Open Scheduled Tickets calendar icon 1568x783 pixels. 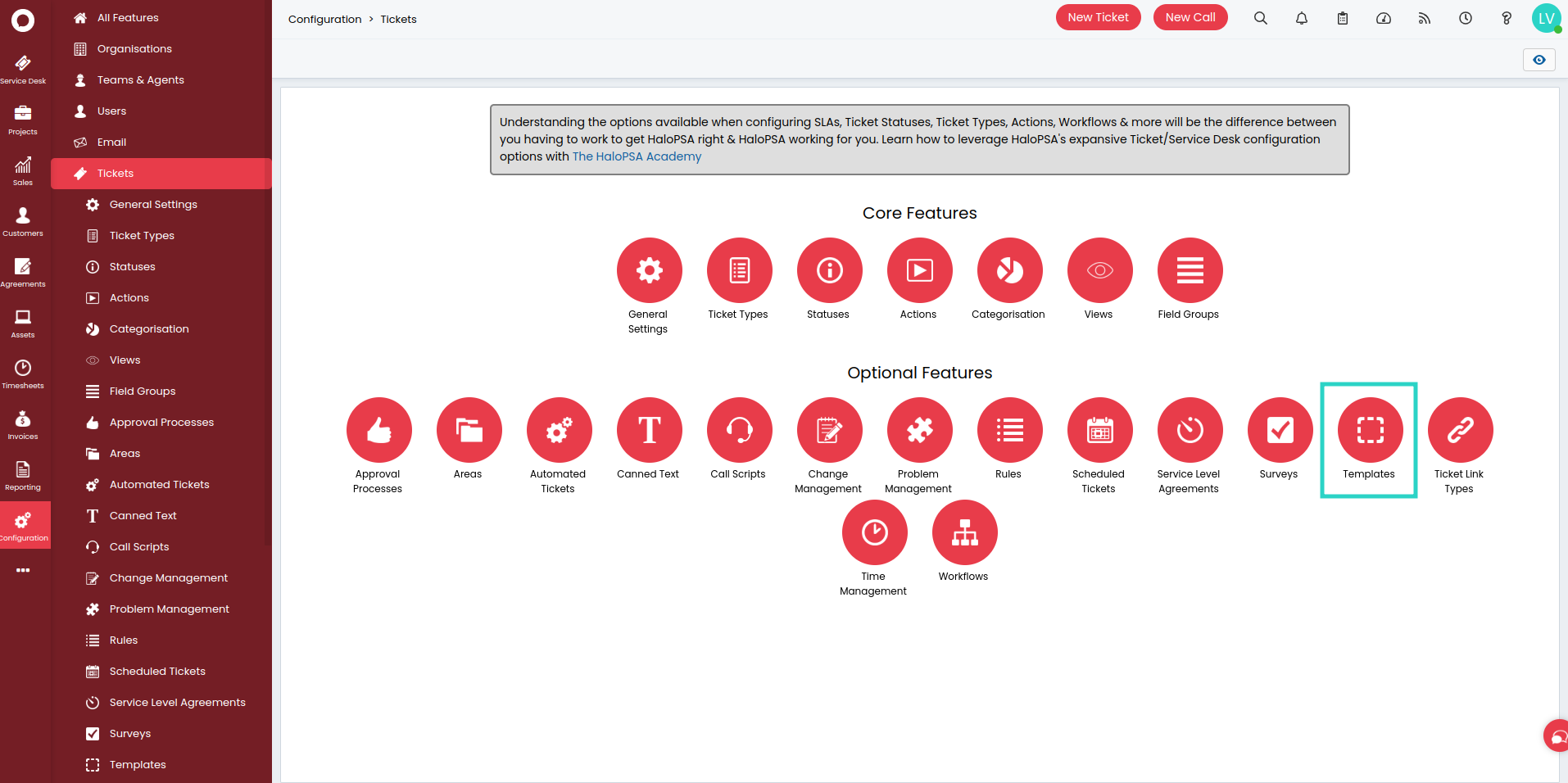1099,430
